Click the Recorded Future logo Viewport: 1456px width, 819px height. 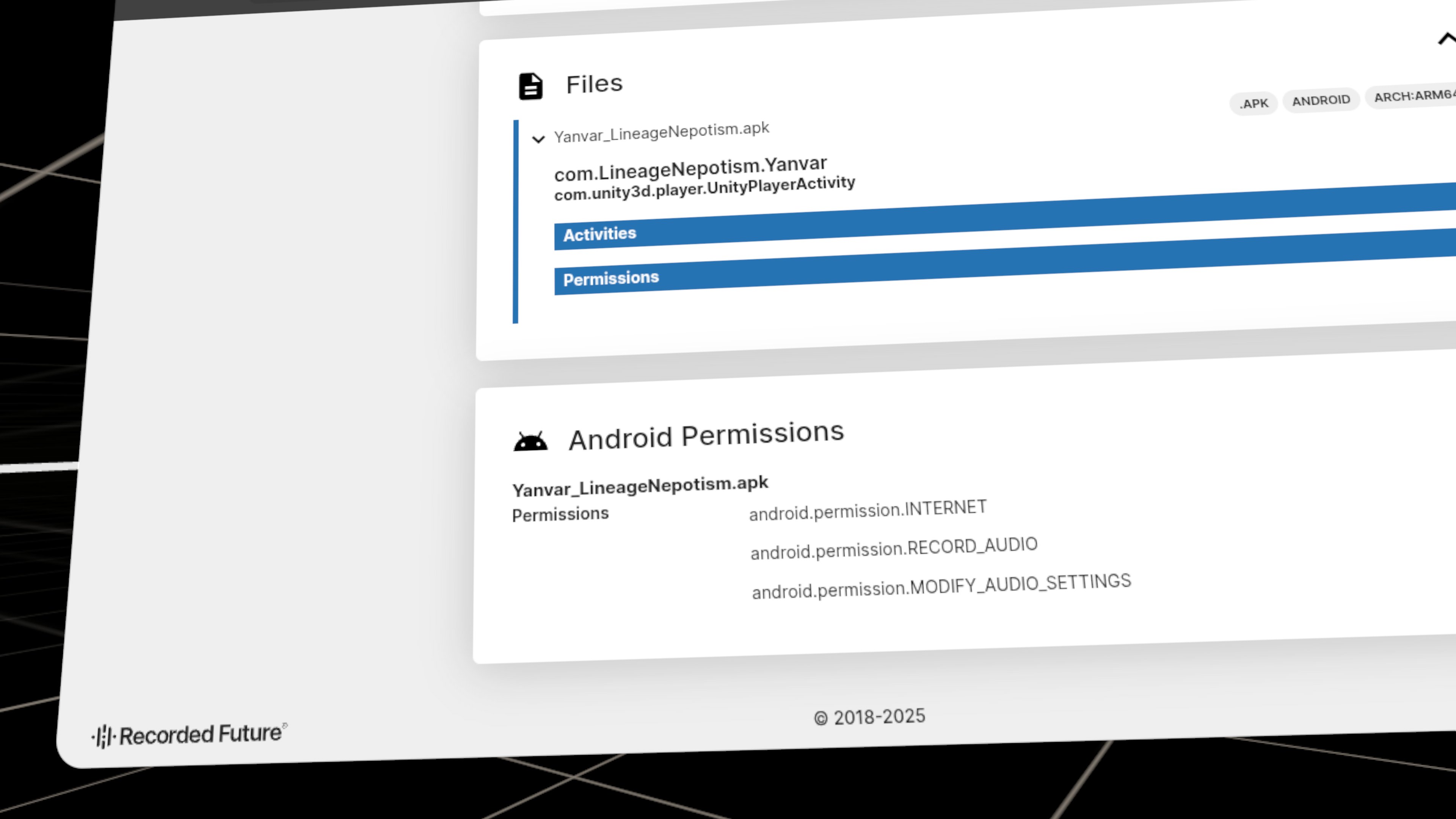tap(189, 735)
